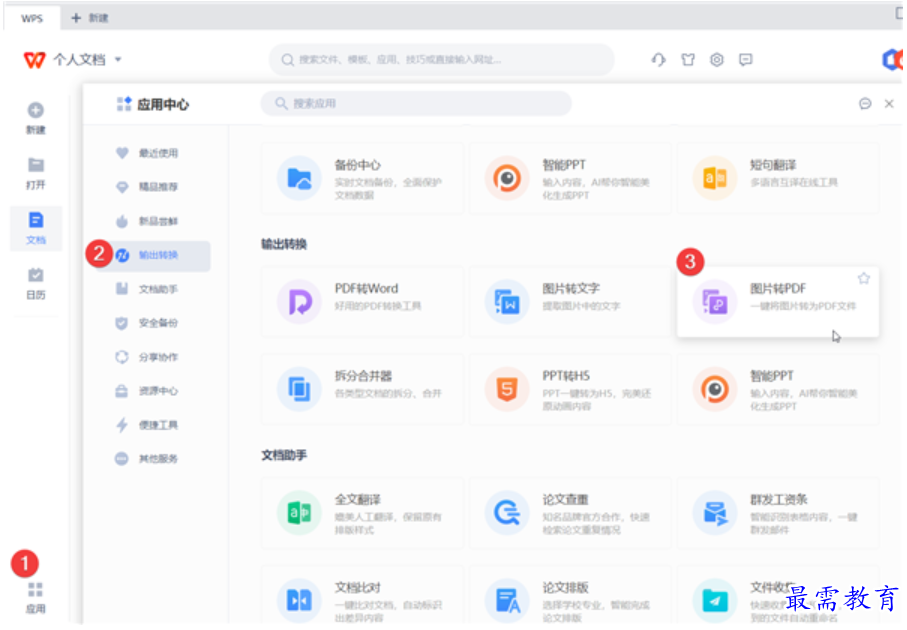Launch the PPT转H5 tool icon
This screenshot has width=907, height=630.
pos(507,389)
